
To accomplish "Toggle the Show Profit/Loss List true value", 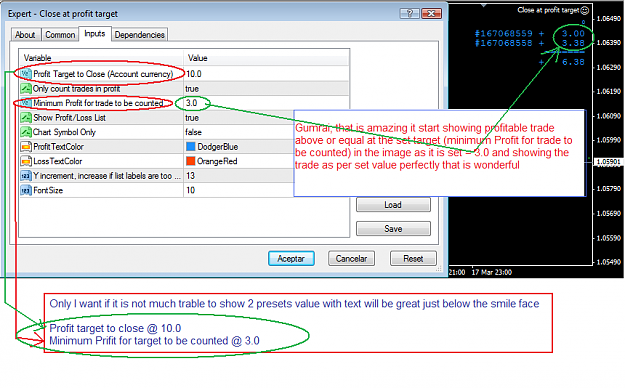I will tap(192, 118).
